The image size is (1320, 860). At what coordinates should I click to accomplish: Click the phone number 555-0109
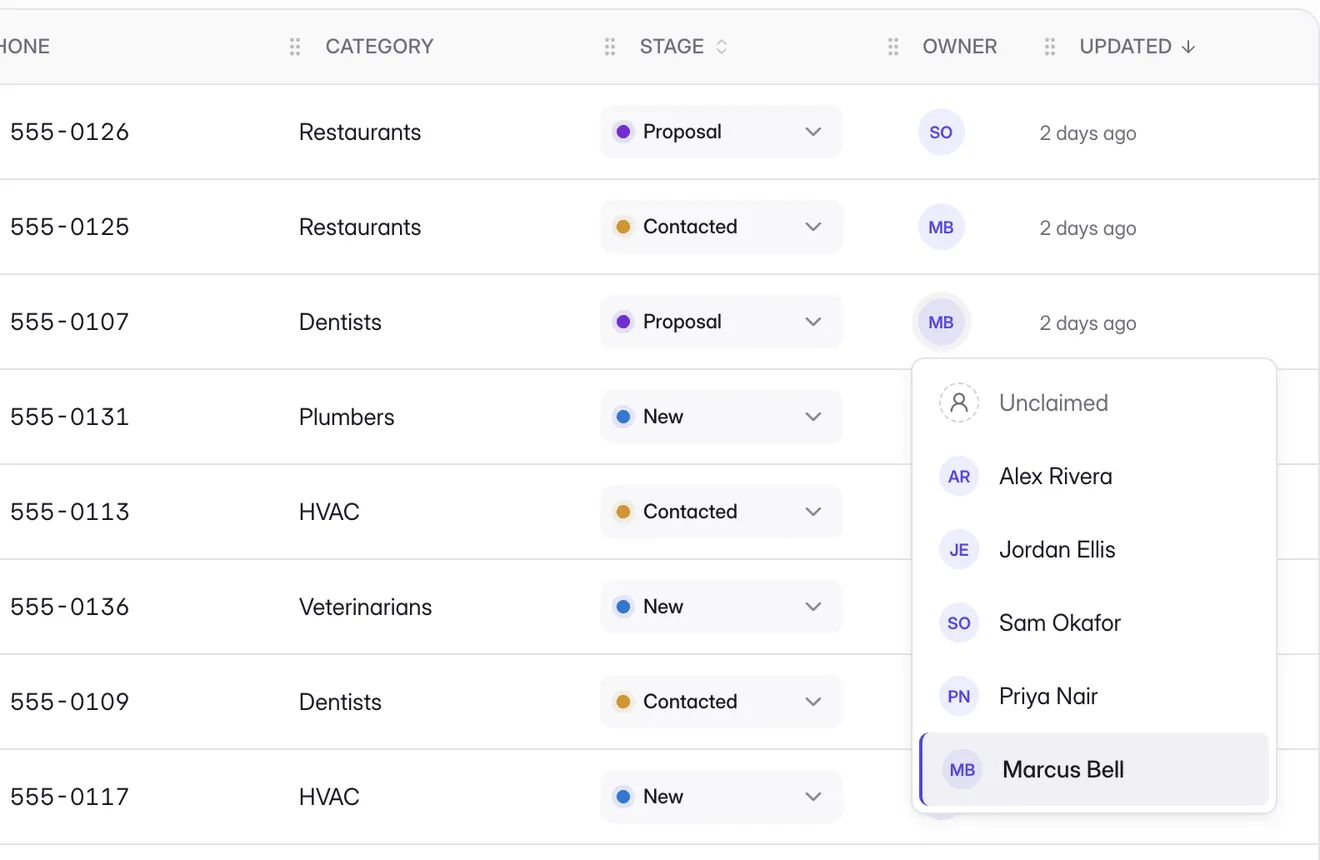tap(69, 702)
